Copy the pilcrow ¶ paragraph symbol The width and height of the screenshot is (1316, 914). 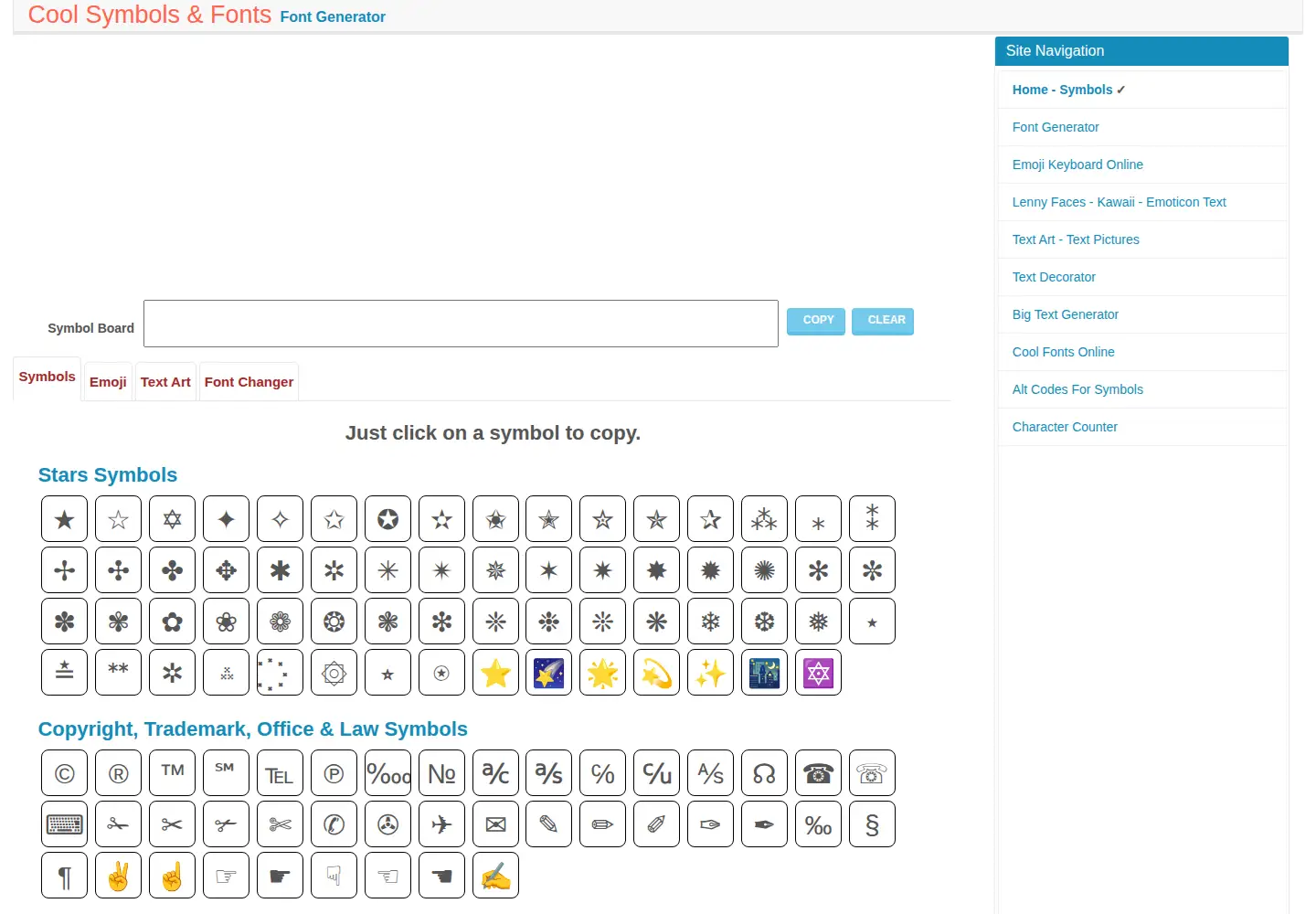[x=64, y=876]
